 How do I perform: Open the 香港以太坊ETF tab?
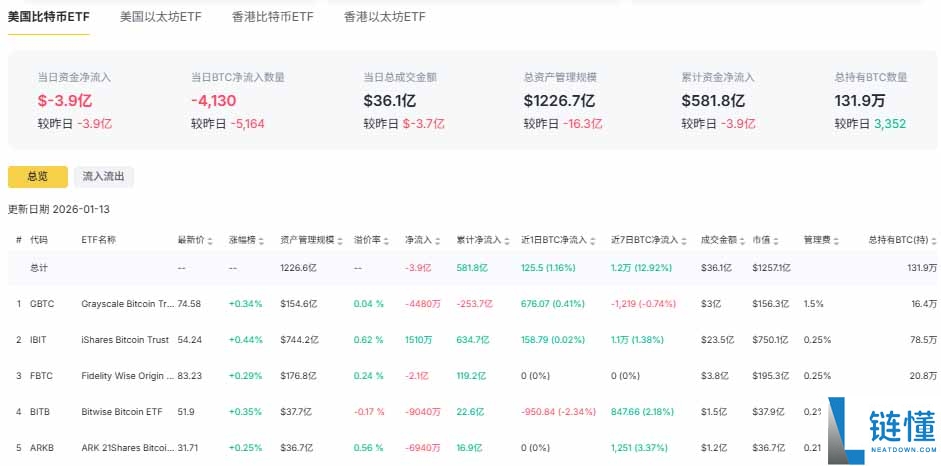384,17
